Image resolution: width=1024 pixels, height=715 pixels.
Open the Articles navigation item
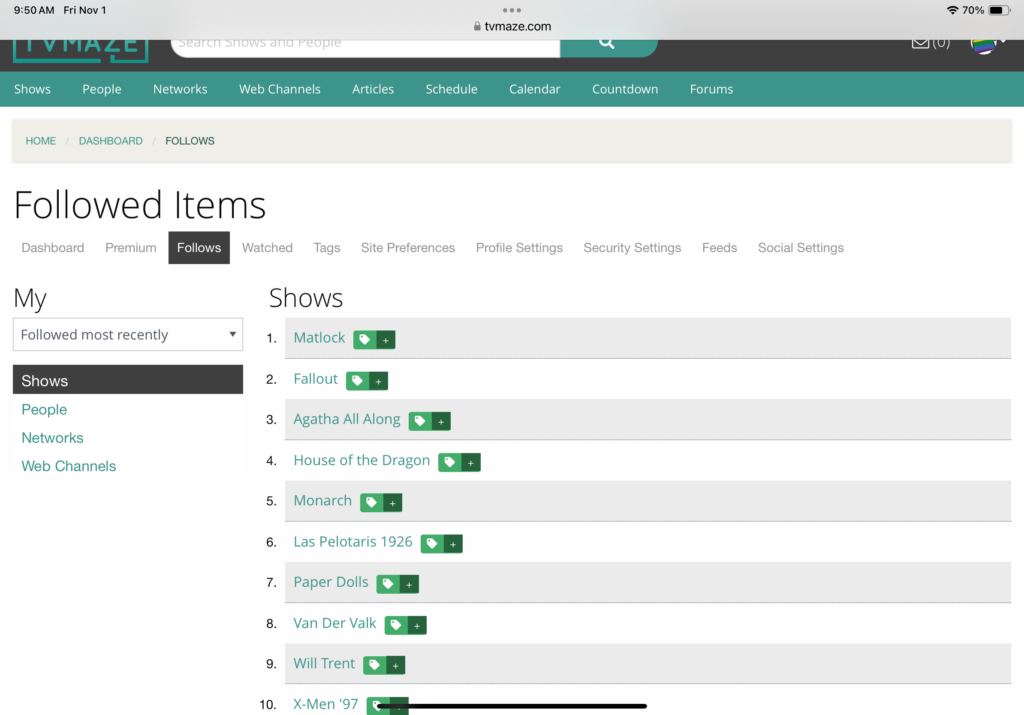pyautogui.click(x=373, y=89)
